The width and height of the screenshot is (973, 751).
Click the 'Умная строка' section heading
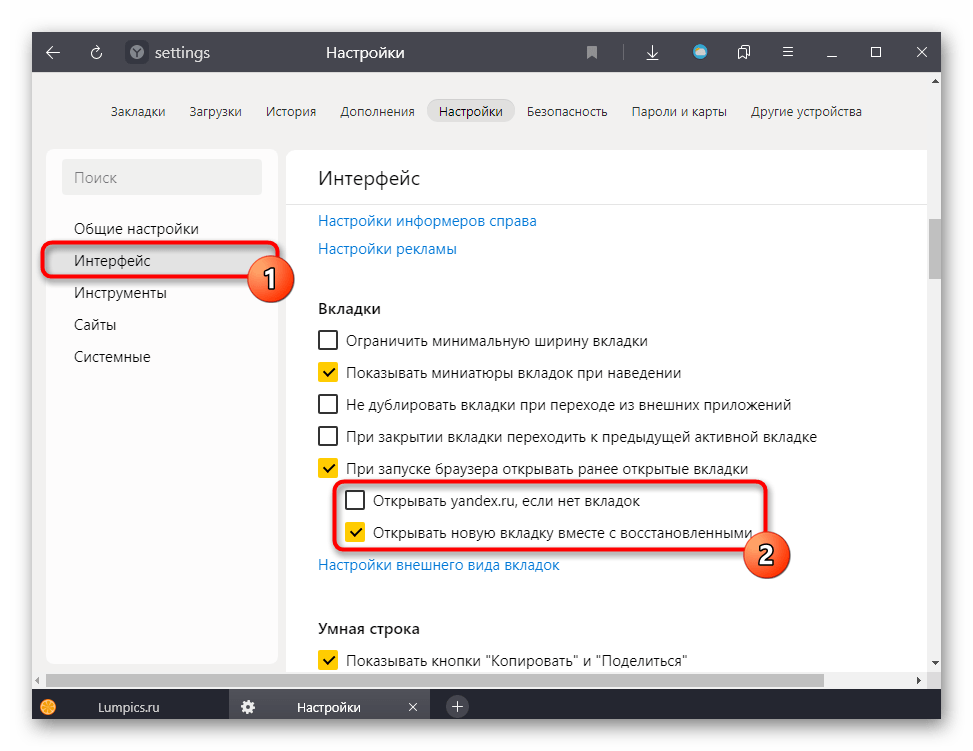(369, 629)
